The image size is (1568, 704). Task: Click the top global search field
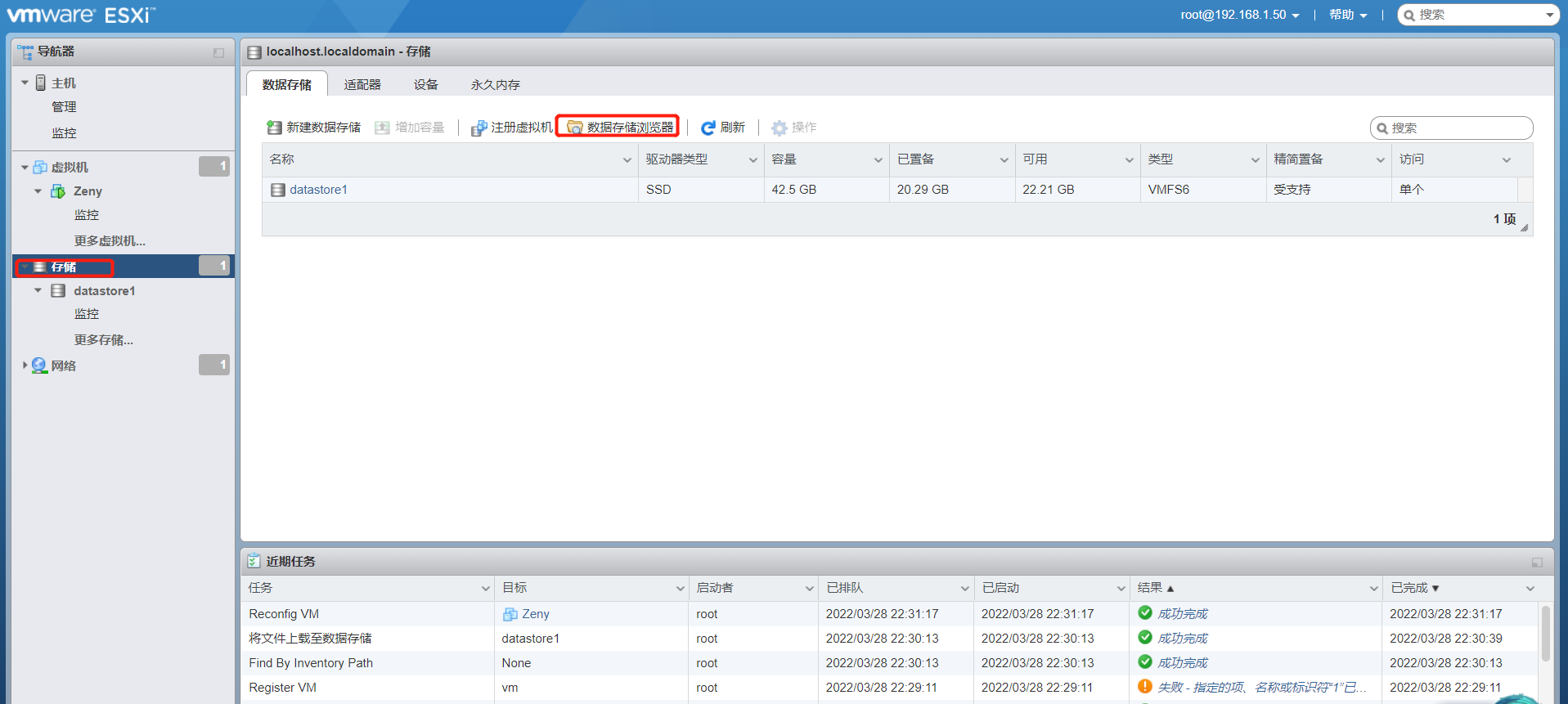point(1479,15)
